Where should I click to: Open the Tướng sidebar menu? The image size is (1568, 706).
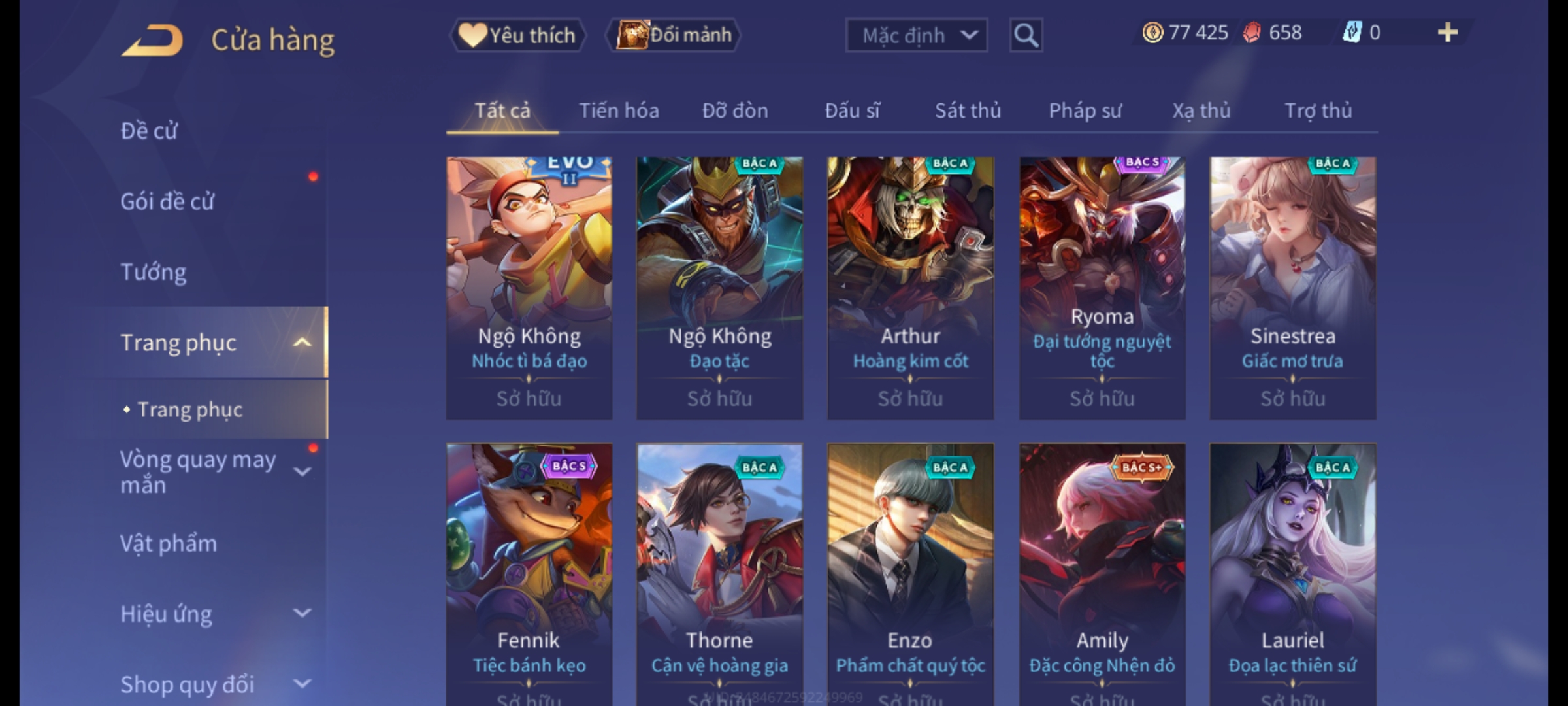click(x=154, y=272)
